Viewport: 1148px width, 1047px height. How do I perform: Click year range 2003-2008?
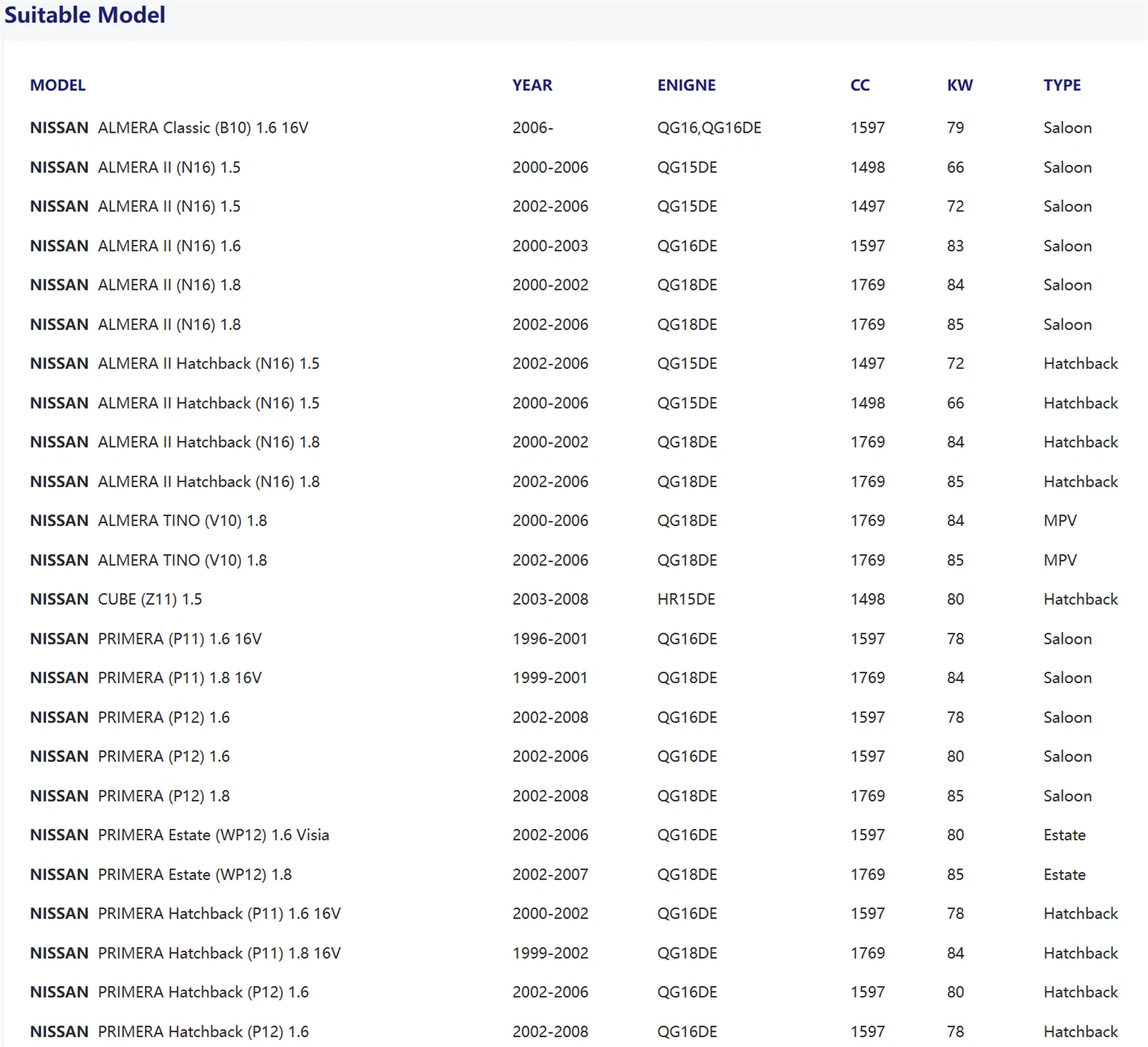pos(550,599)
